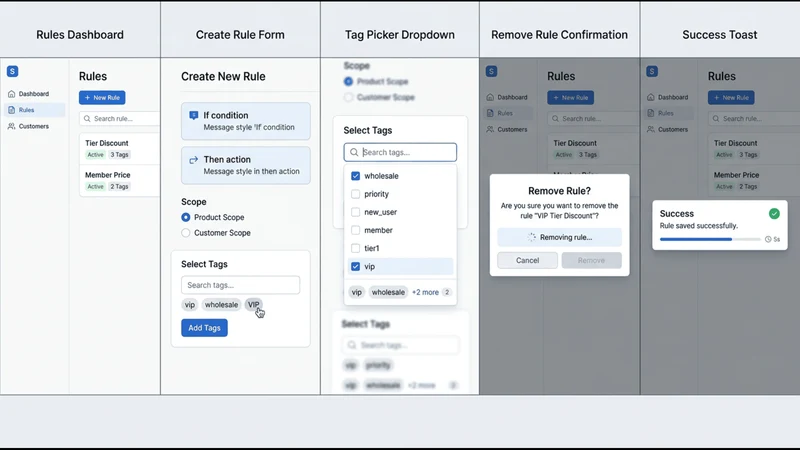Click Rules document icon in Success Toast sidebar

point(651,113)
